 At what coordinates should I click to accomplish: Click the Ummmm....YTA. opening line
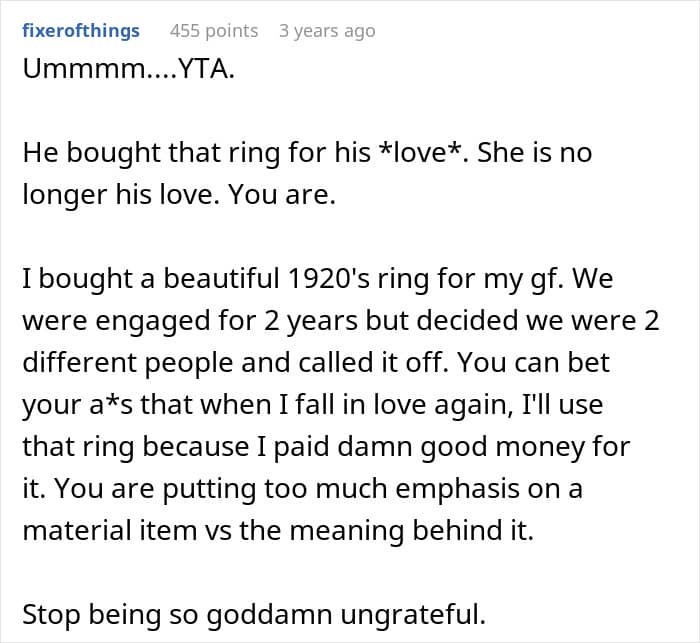(129, 69)
